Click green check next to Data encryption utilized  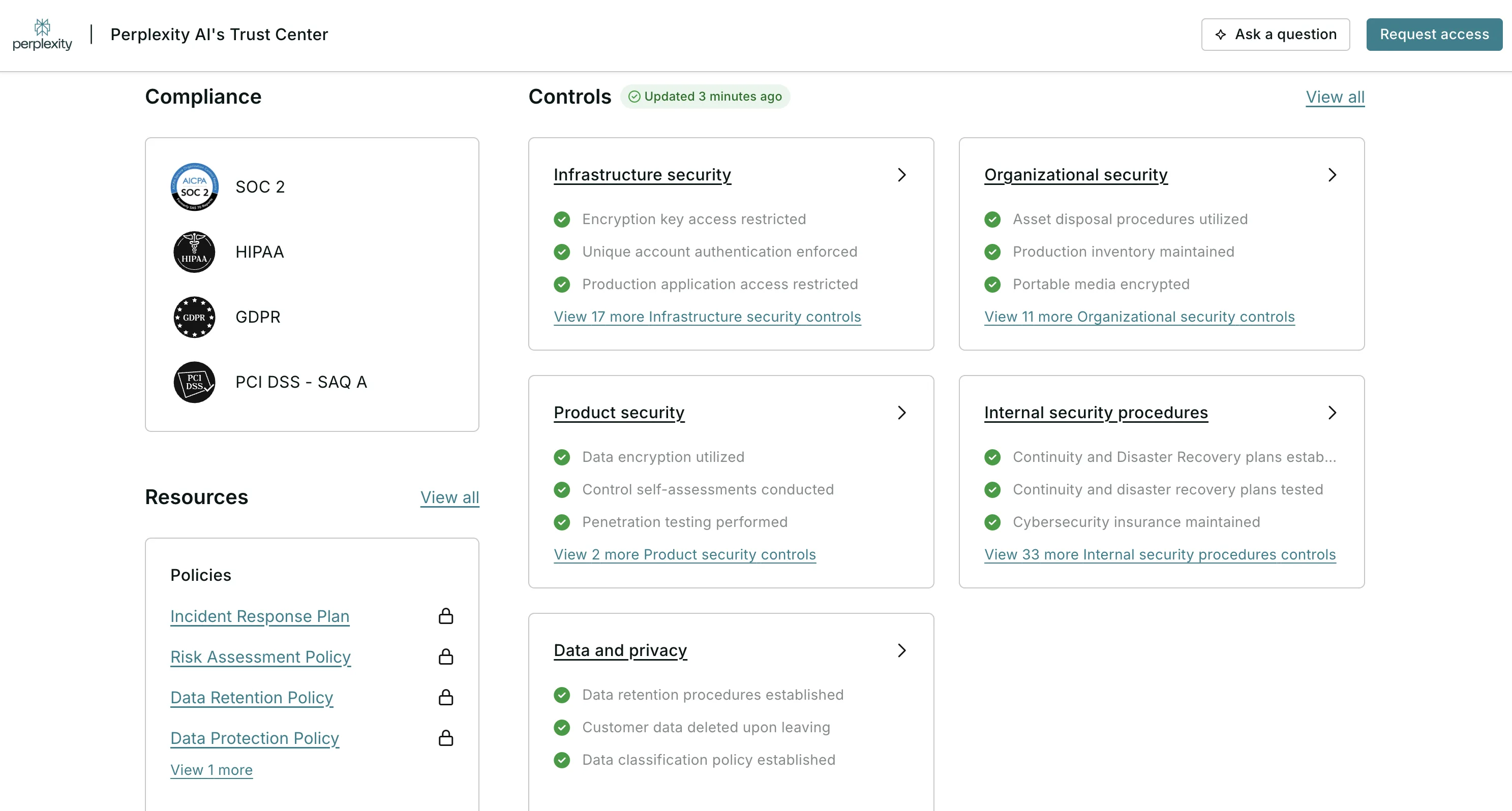(562, 457)
